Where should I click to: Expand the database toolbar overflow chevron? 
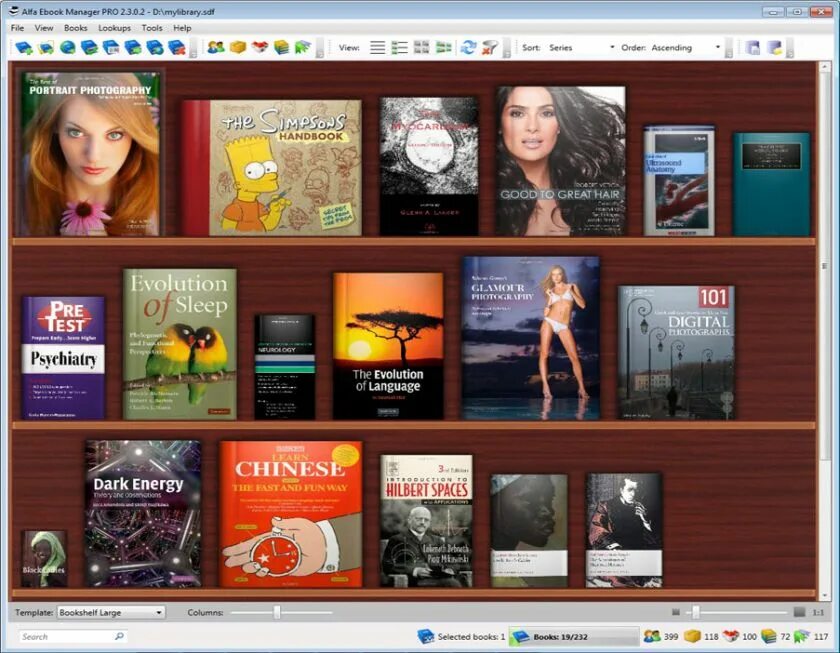pyautogui.click(x=790, y=48)
